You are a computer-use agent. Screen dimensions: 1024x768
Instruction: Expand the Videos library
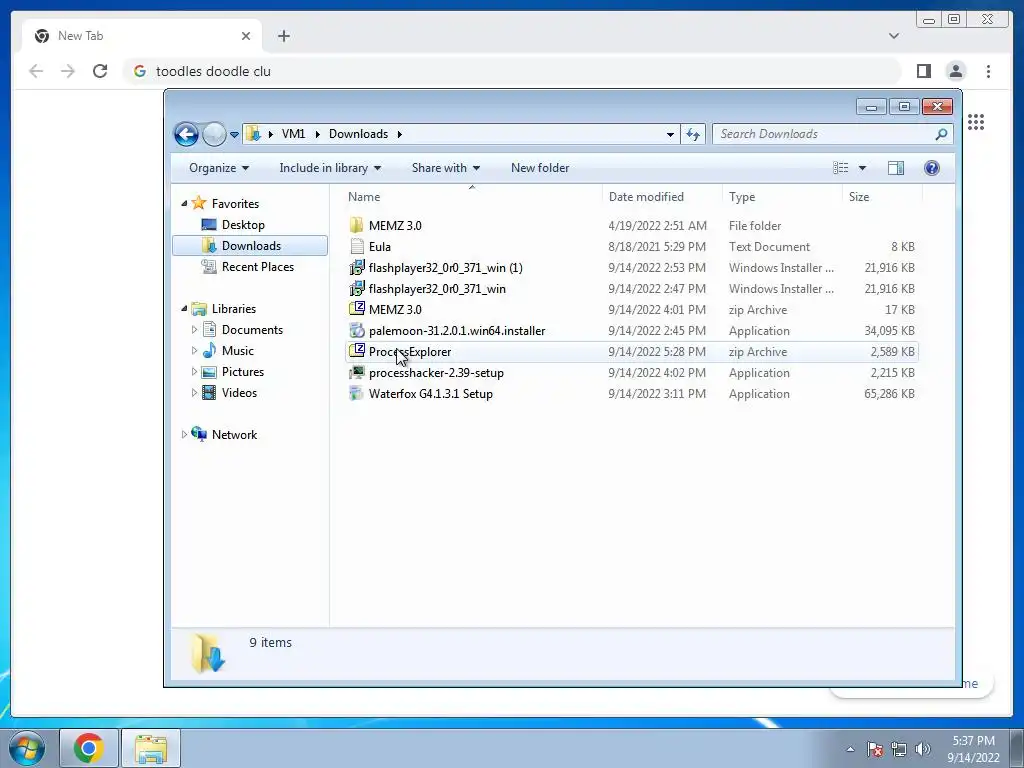[x=194, y=392]
